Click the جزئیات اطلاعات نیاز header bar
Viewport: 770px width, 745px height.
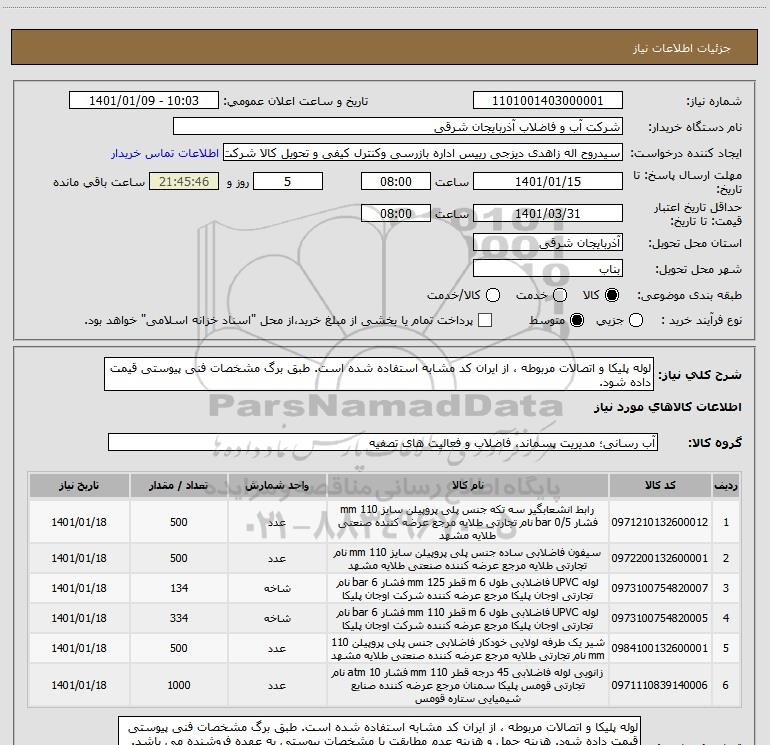(x=385, y=48)
